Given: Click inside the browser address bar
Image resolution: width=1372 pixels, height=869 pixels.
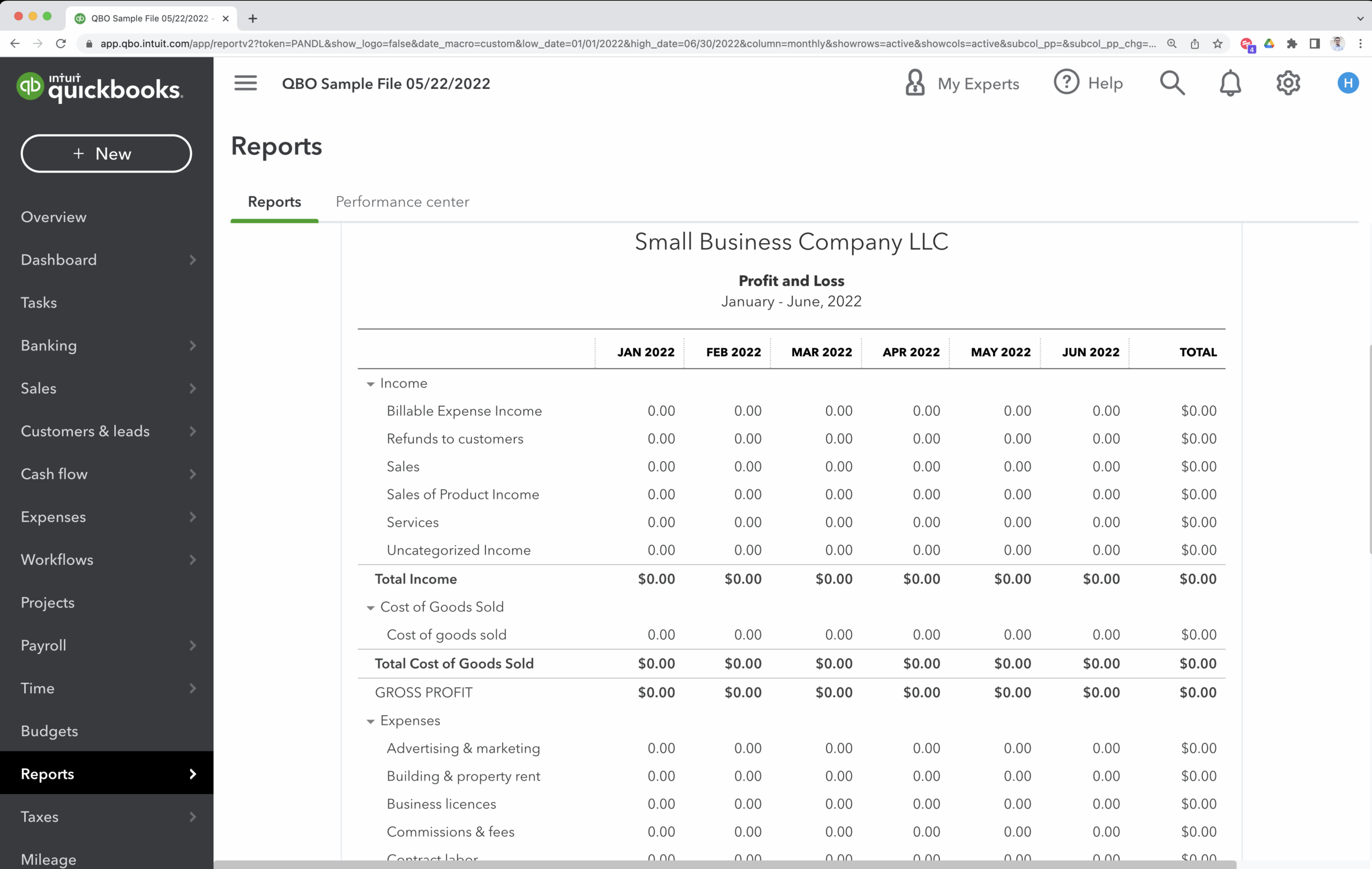Looking at the screenshot, I should click(x=627, y=44).
